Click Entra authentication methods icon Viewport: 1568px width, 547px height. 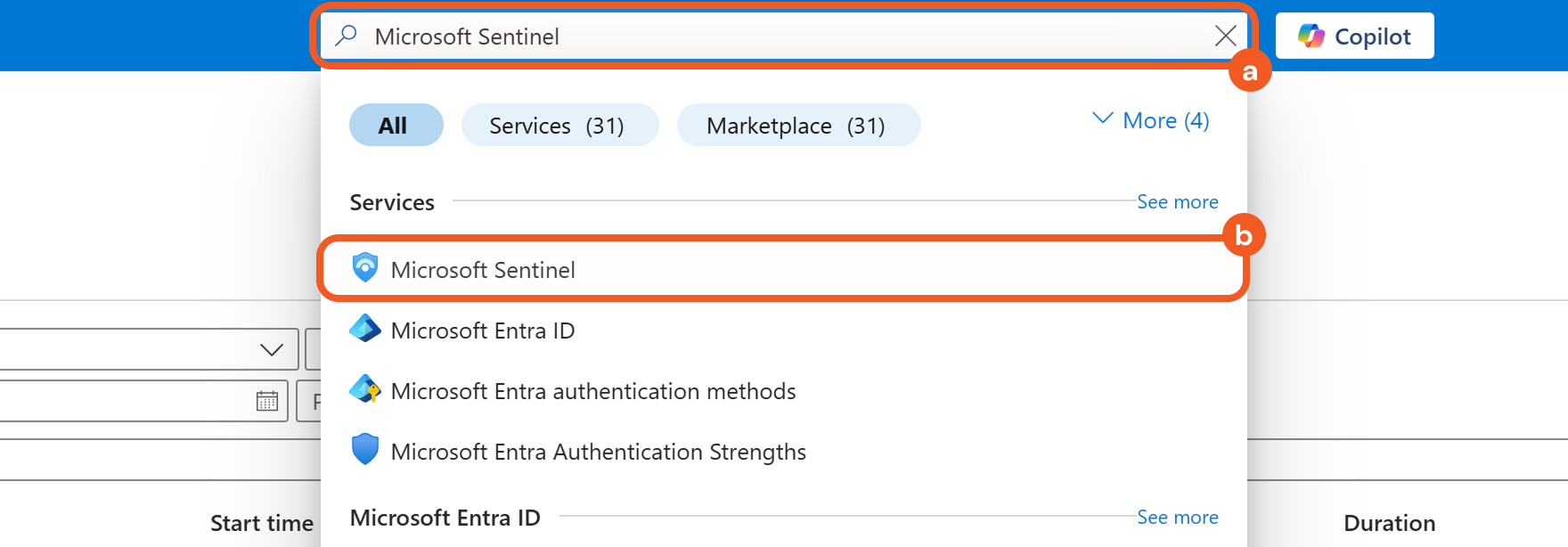click(365, 389)
